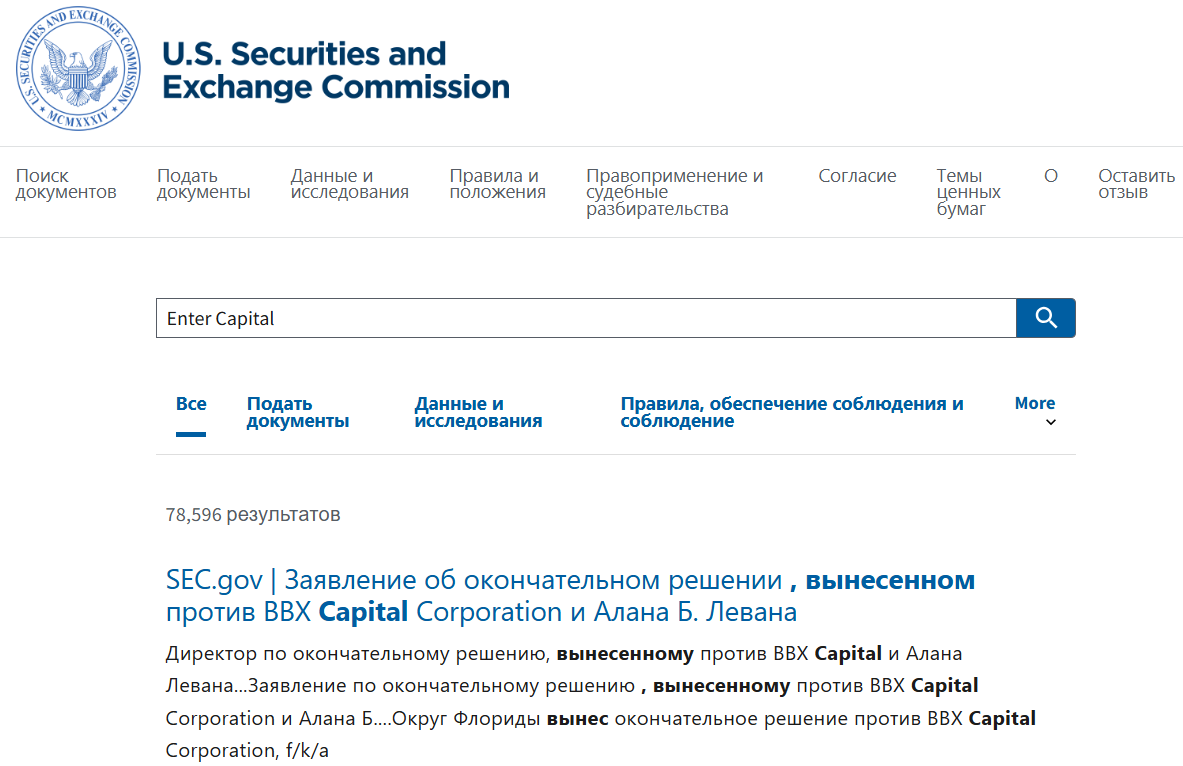Image resolution: width=1183 pixels, height=766 pixels.
Task: Switch to the 'Все' results tab
Action: click(190, 402)
